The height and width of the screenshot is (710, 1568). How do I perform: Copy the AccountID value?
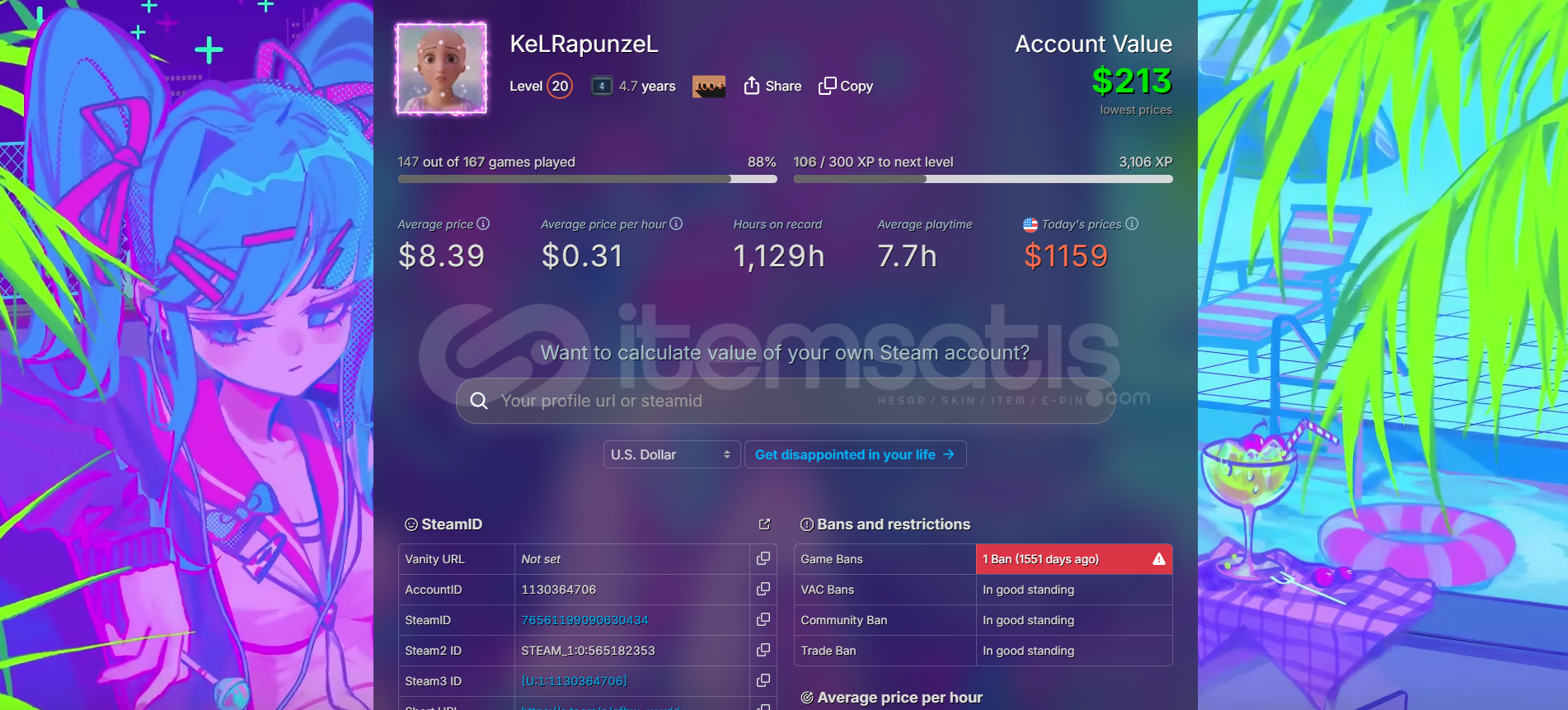coord(763,589)
